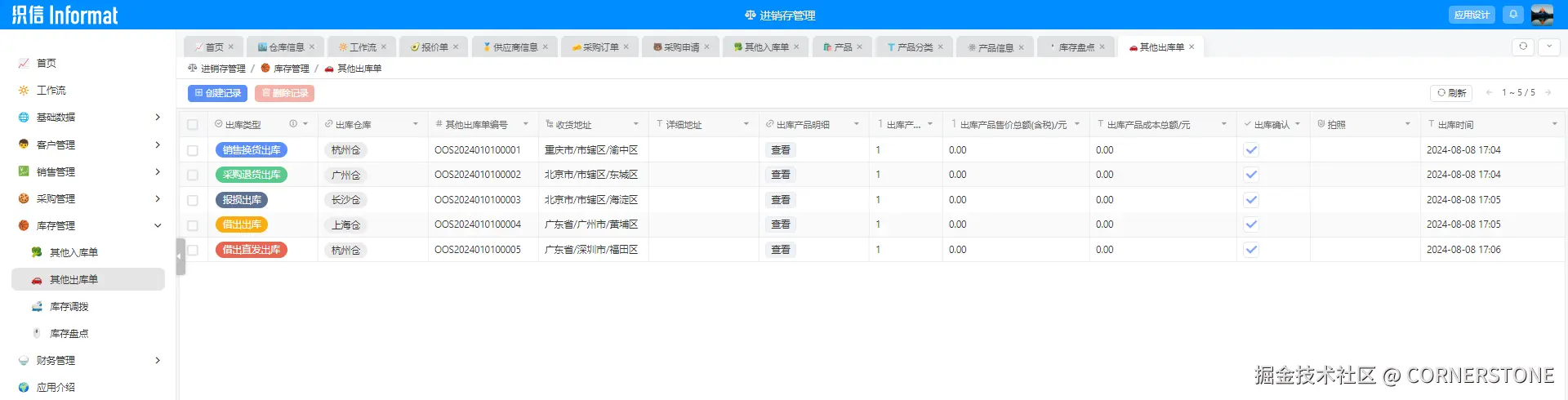The image size is (1568, 400).
Task: Click 查看 in the OOS2024010100004 row
Action: 781,224
